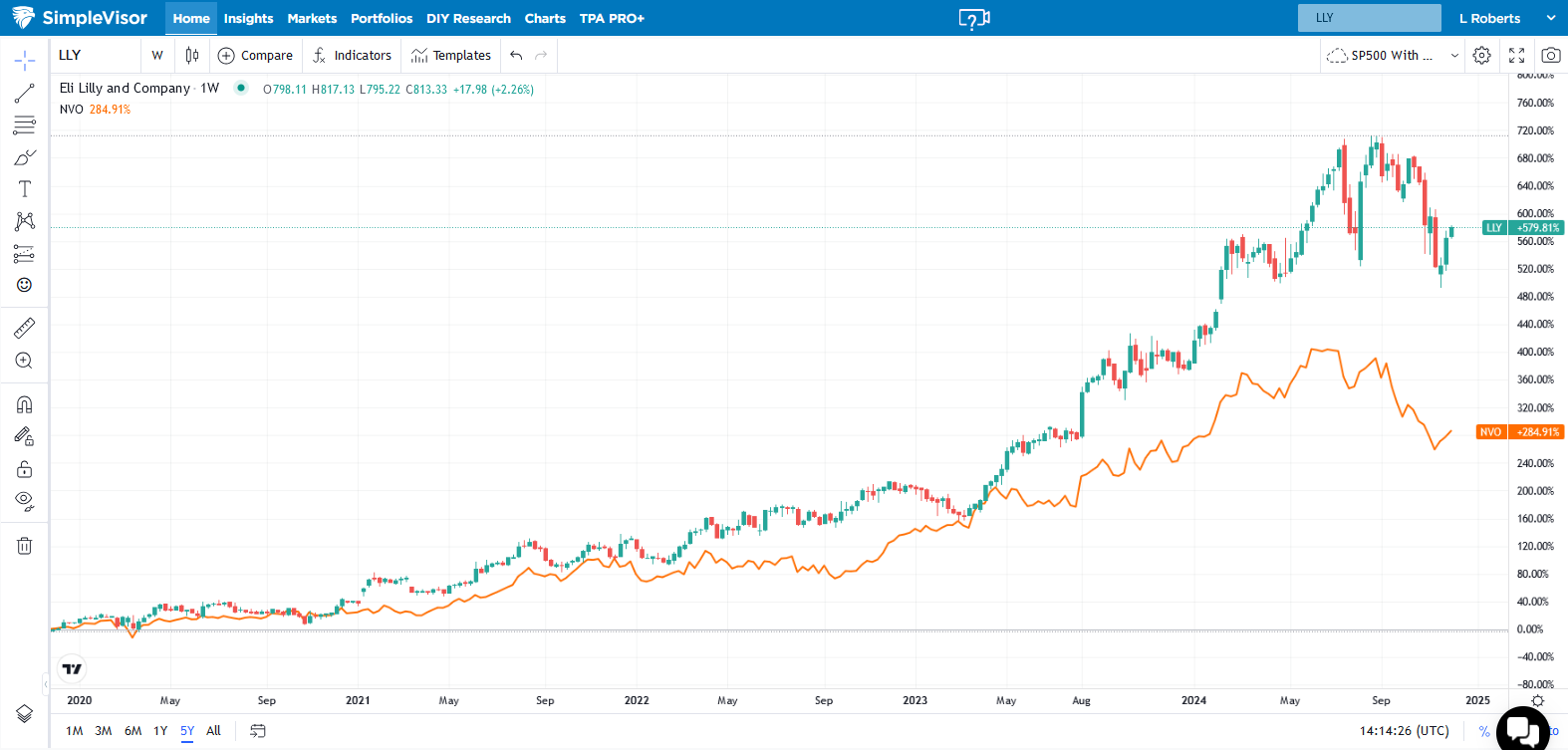Select the All date range

pos(213,731)
